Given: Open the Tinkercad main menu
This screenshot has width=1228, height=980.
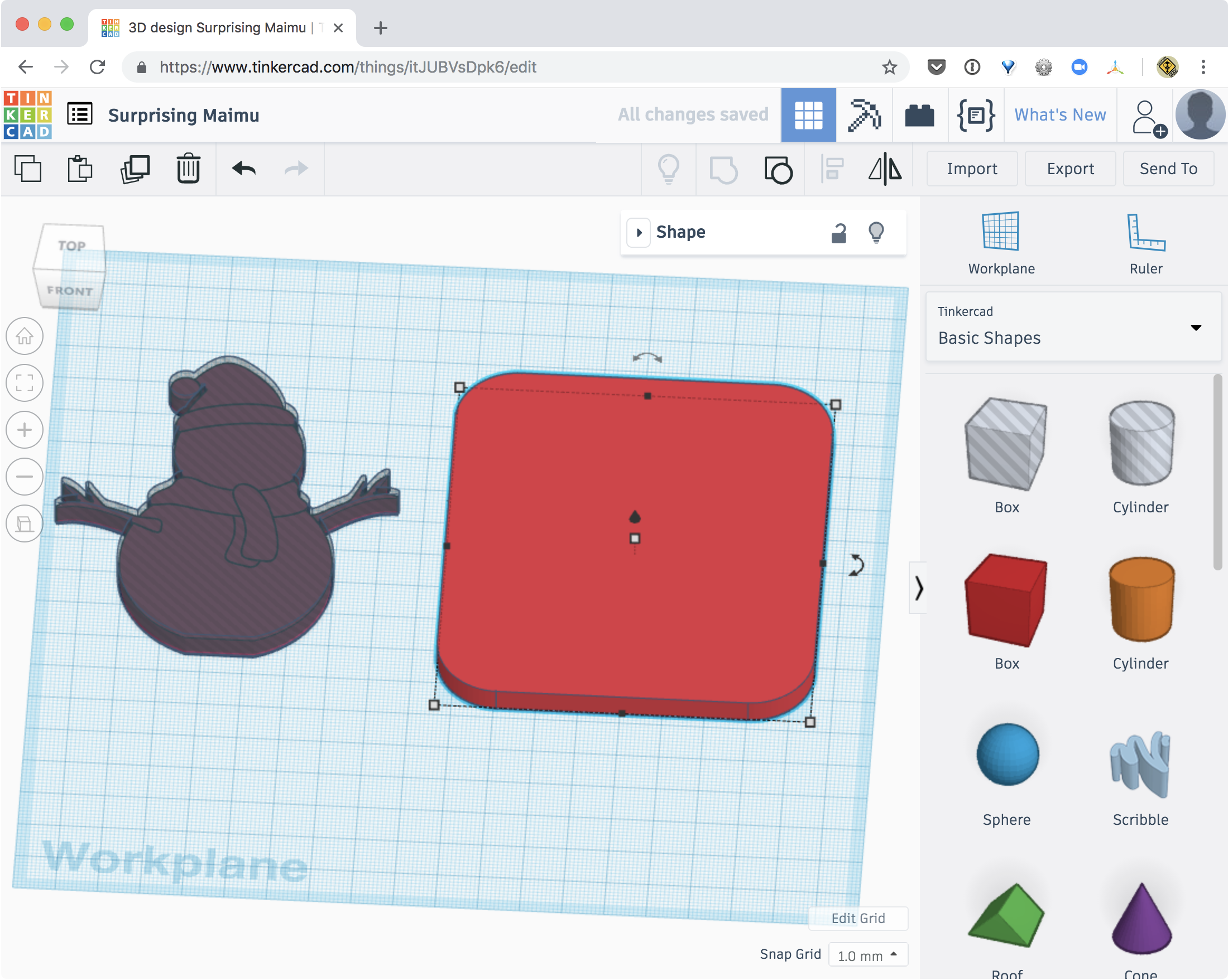Looking at the screenshot, I should click(79, 113).
